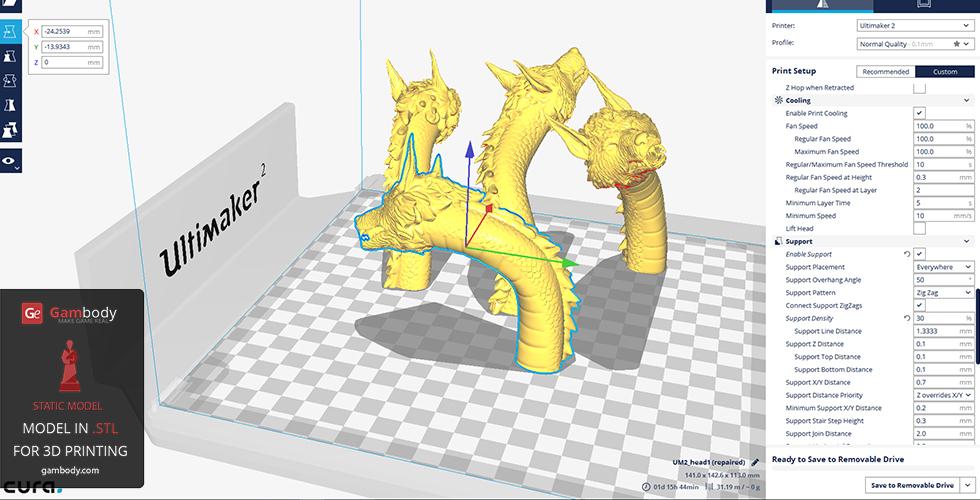980x500 pixels.
Task: Click the filament length icon
Action: [x=709, y=486]
